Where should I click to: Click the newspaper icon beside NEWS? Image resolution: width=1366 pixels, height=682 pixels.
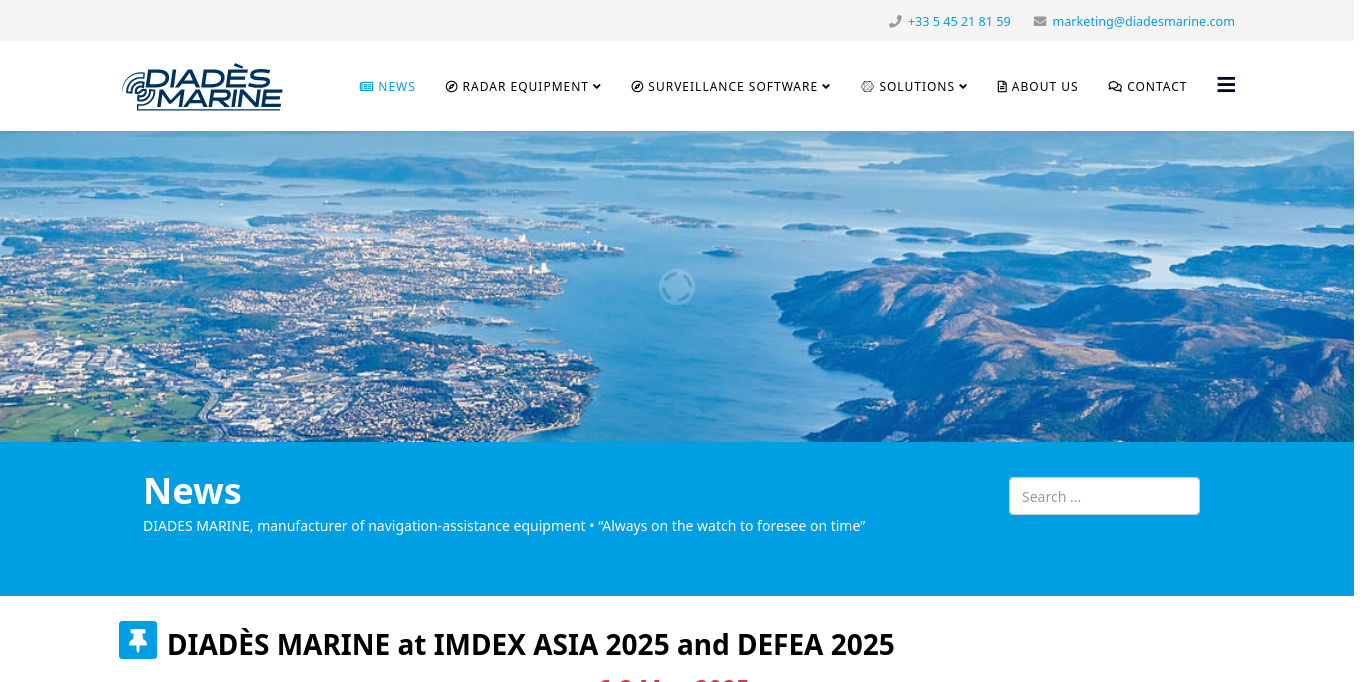pos(365,86)
